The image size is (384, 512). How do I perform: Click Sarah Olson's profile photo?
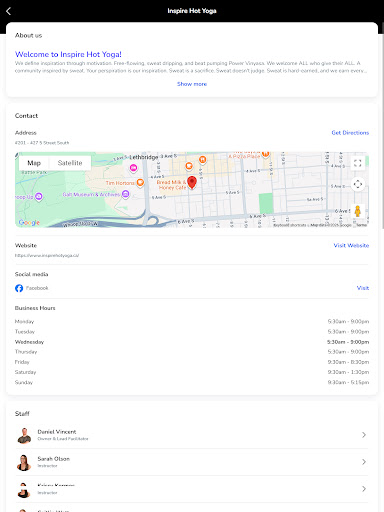tap(24, 462)
